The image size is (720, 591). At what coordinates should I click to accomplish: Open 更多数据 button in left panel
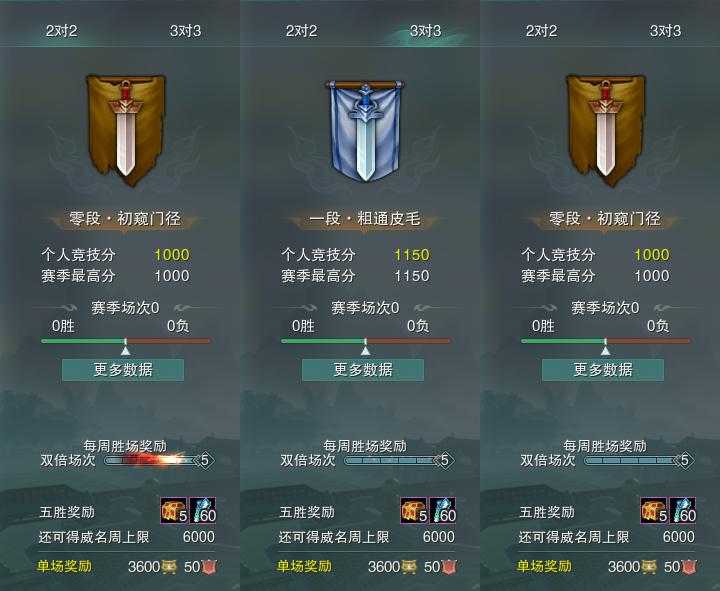(123, 370)
